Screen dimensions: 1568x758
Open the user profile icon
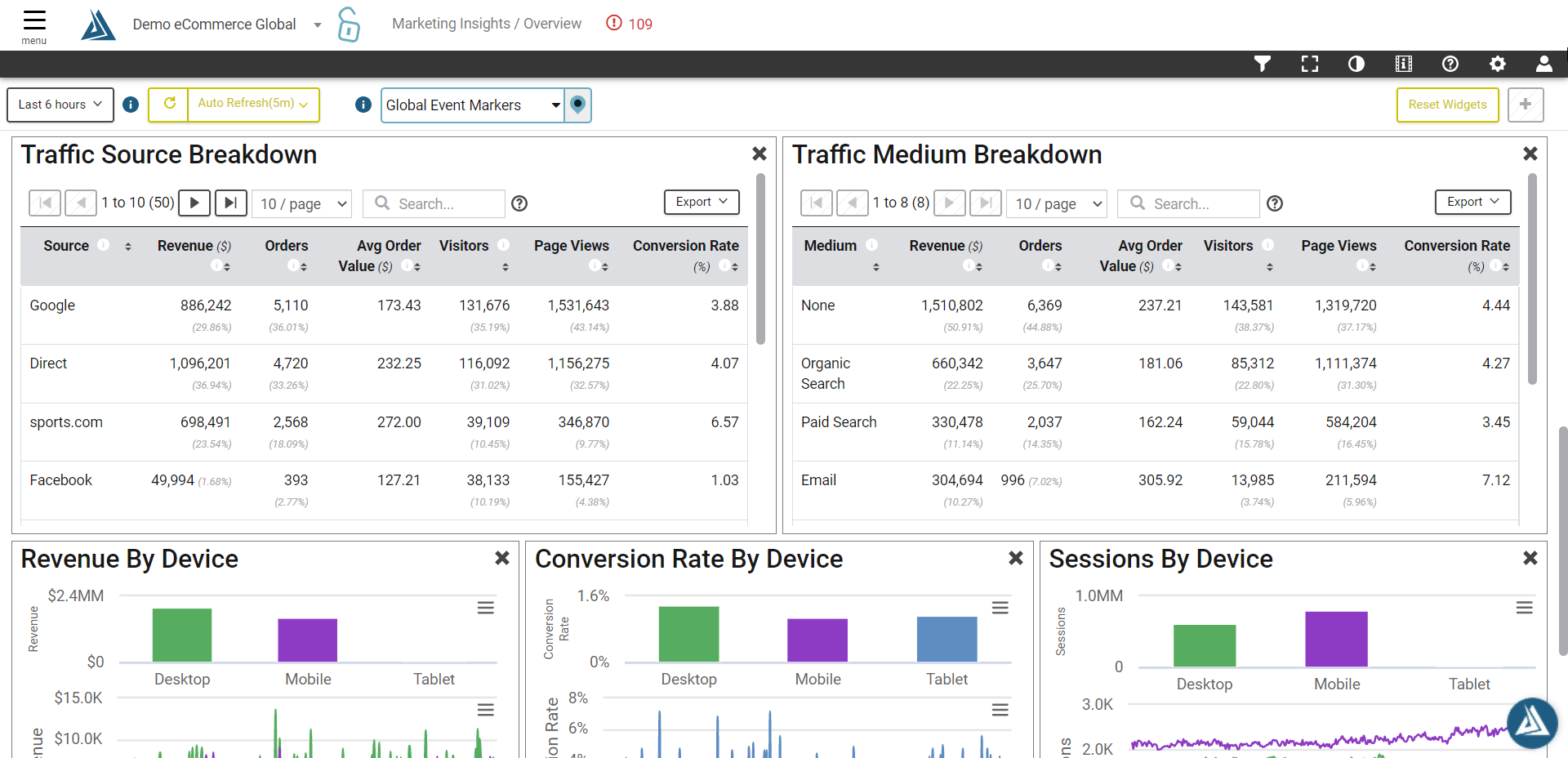1544,64
